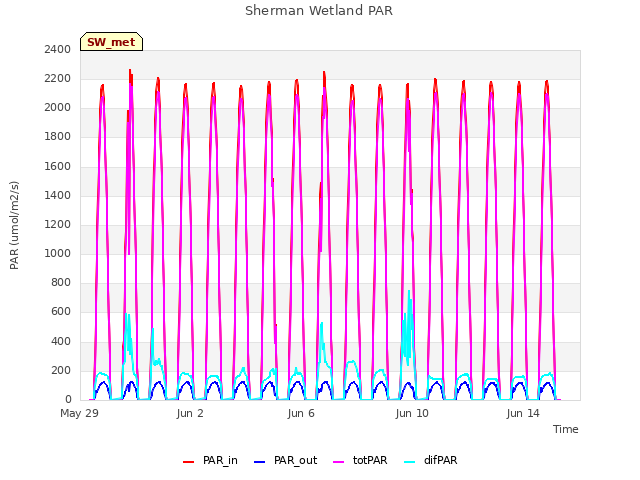Click the 1400 y-axis tick label
Image resolution: width=640 pixels, height=480 pixels.
click(x=58, y=195)
